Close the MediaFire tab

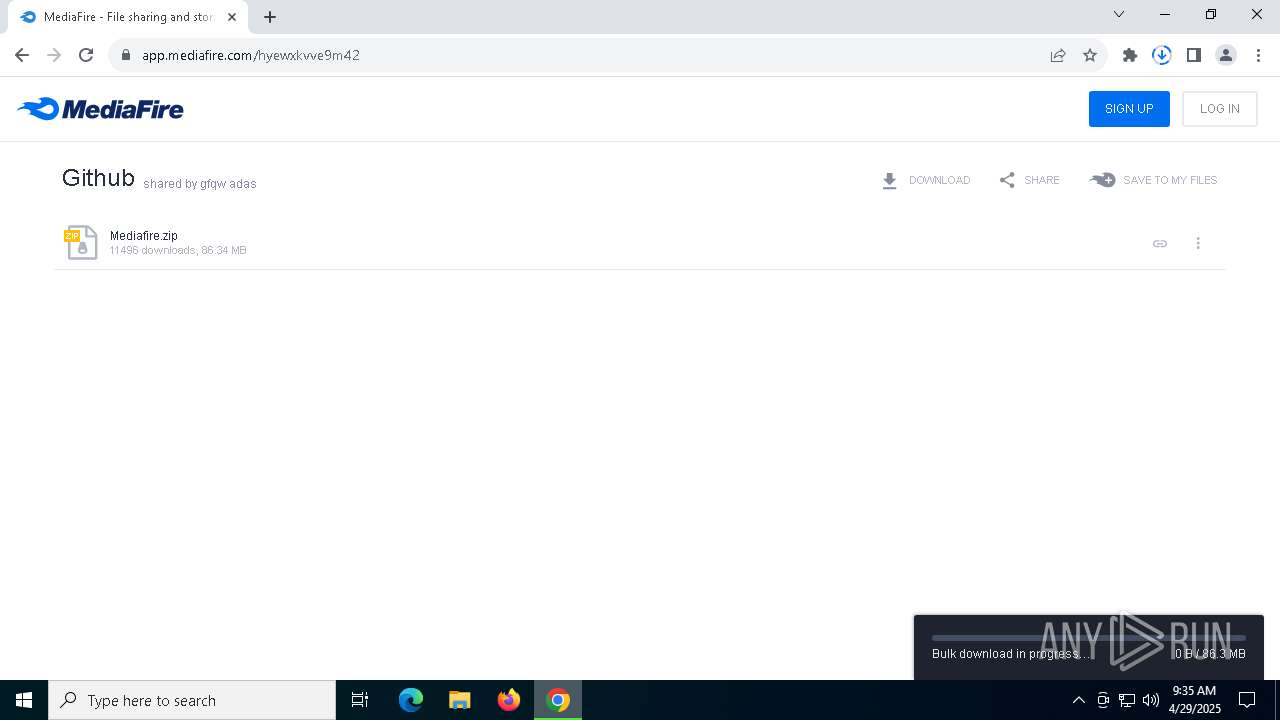coord(232,17)
